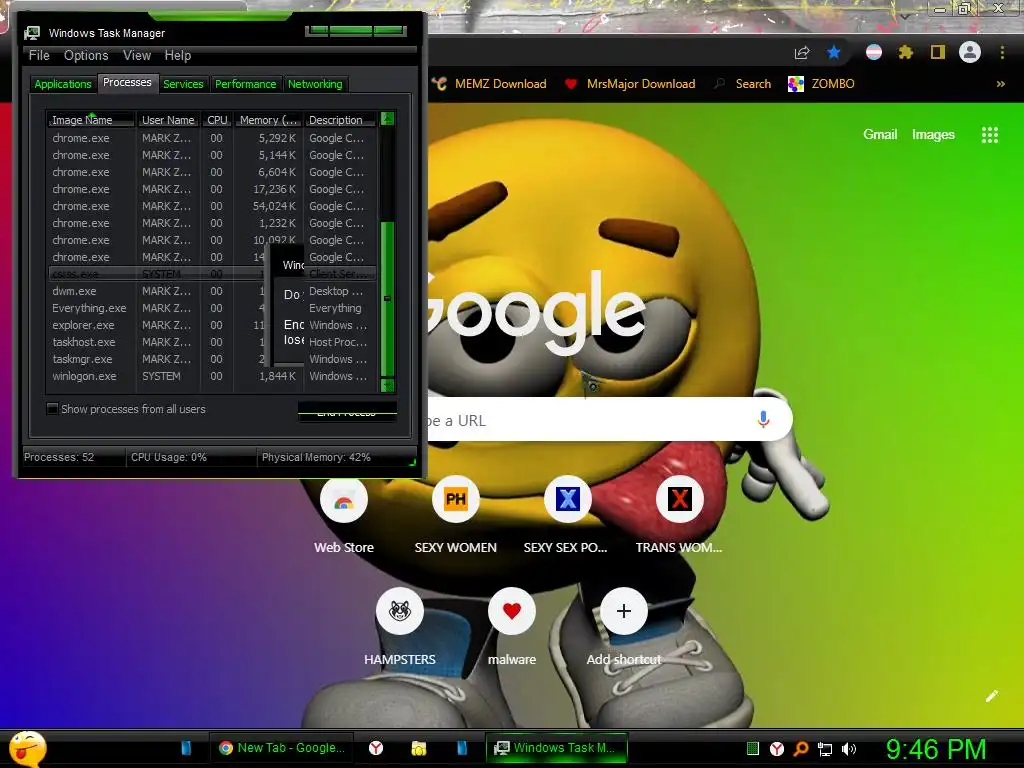The height and width of the screenshot is (768, 1024).
Task: Click the customize page pencil icon
Action: [x=991, y=696]
